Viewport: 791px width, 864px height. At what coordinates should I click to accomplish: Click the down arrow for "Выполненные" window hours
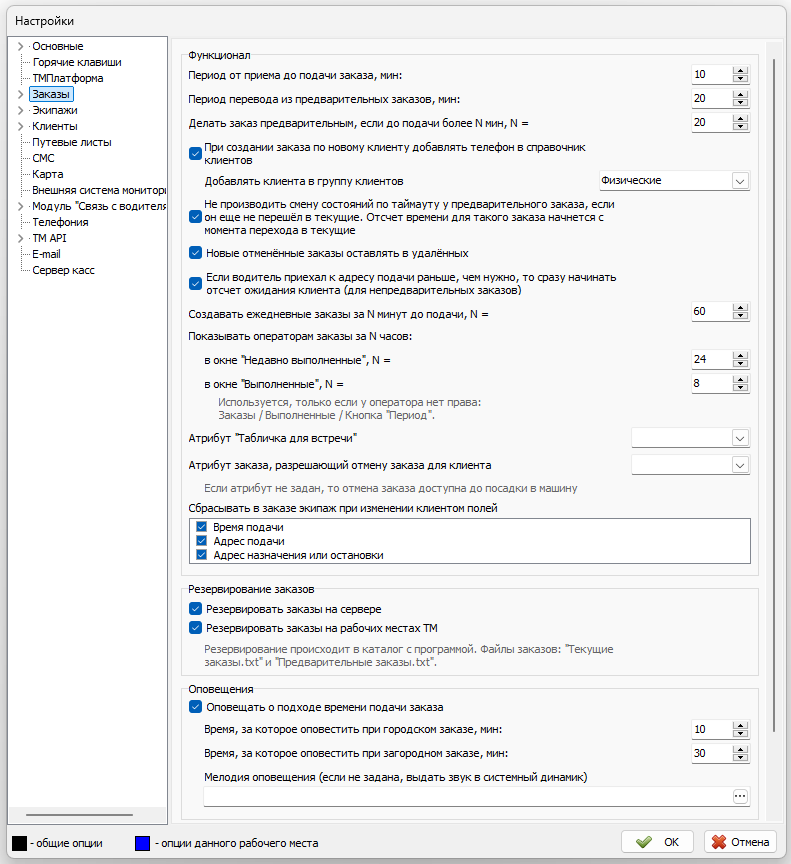click(740, 387)
